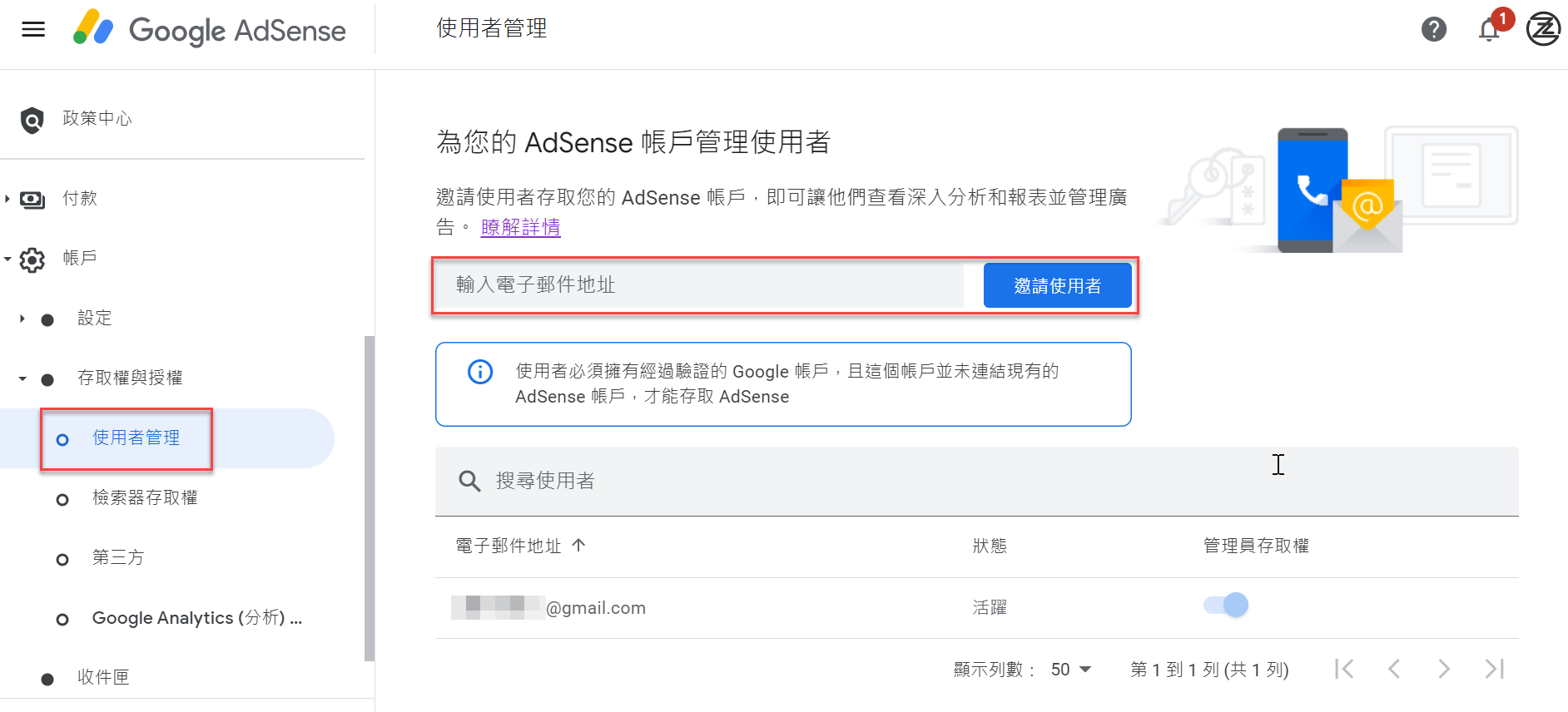Open 設定 in the sidebar
1568x712 pixels.
click(x=94, y=318)
